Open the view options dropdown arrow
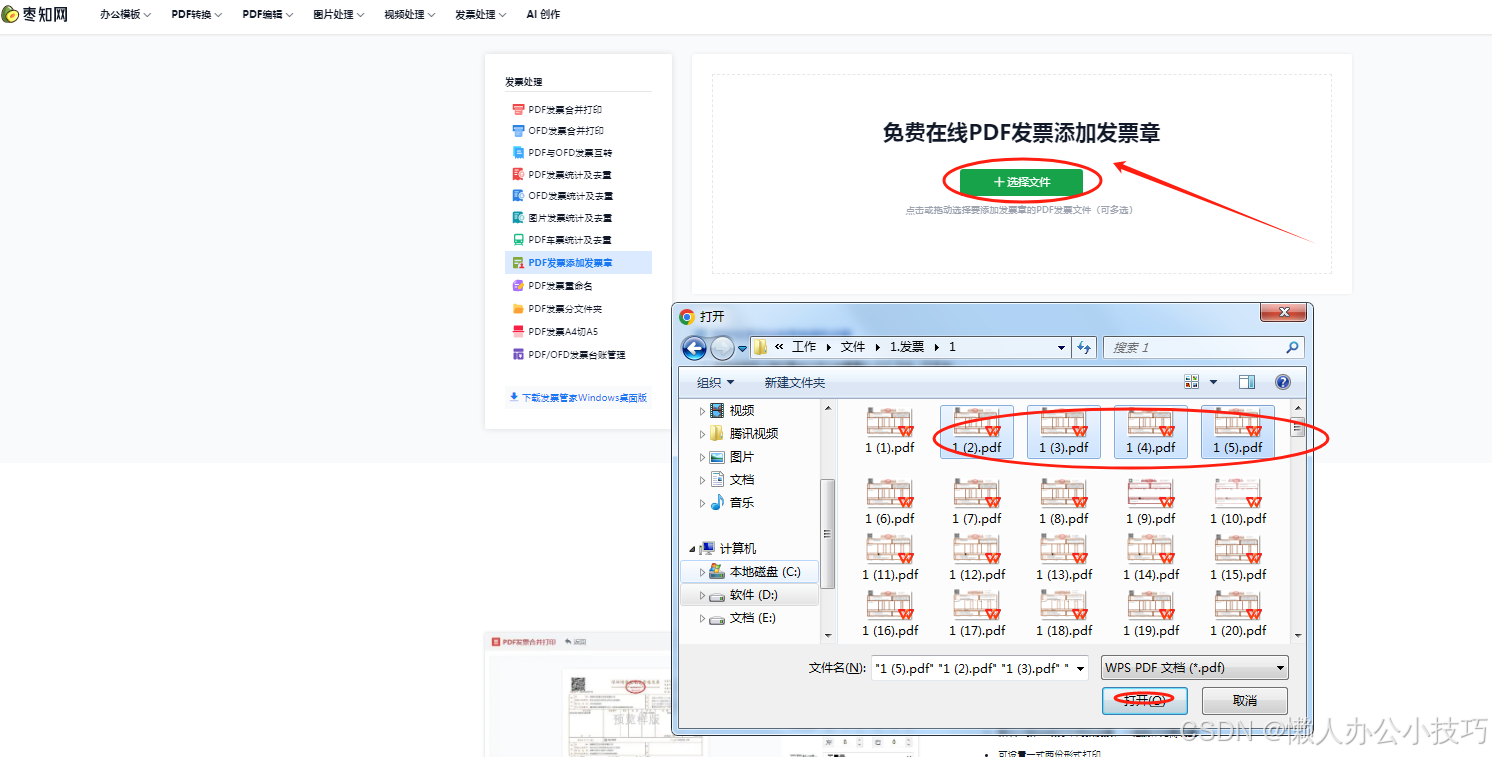Screen dimensions: 1492x757 [x=1214, y=382]
